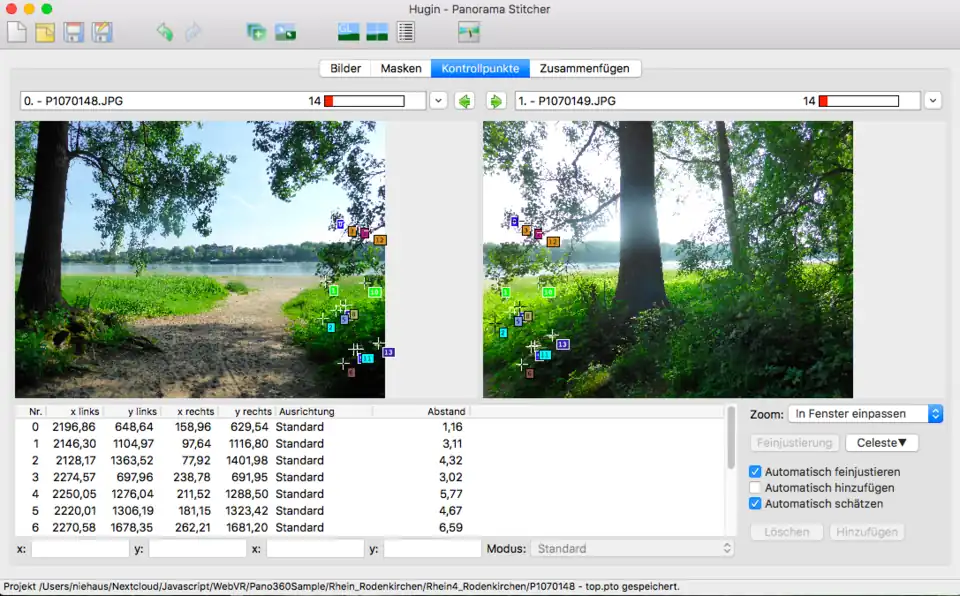This screenshot has height=596, width=960.
Task: Click the add images toolbar icon
Action: point(256,32)
